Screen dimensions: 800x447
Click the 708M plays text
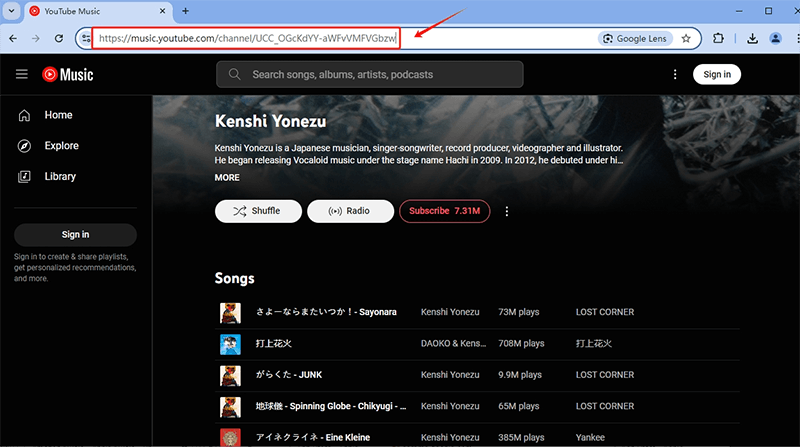521,343
